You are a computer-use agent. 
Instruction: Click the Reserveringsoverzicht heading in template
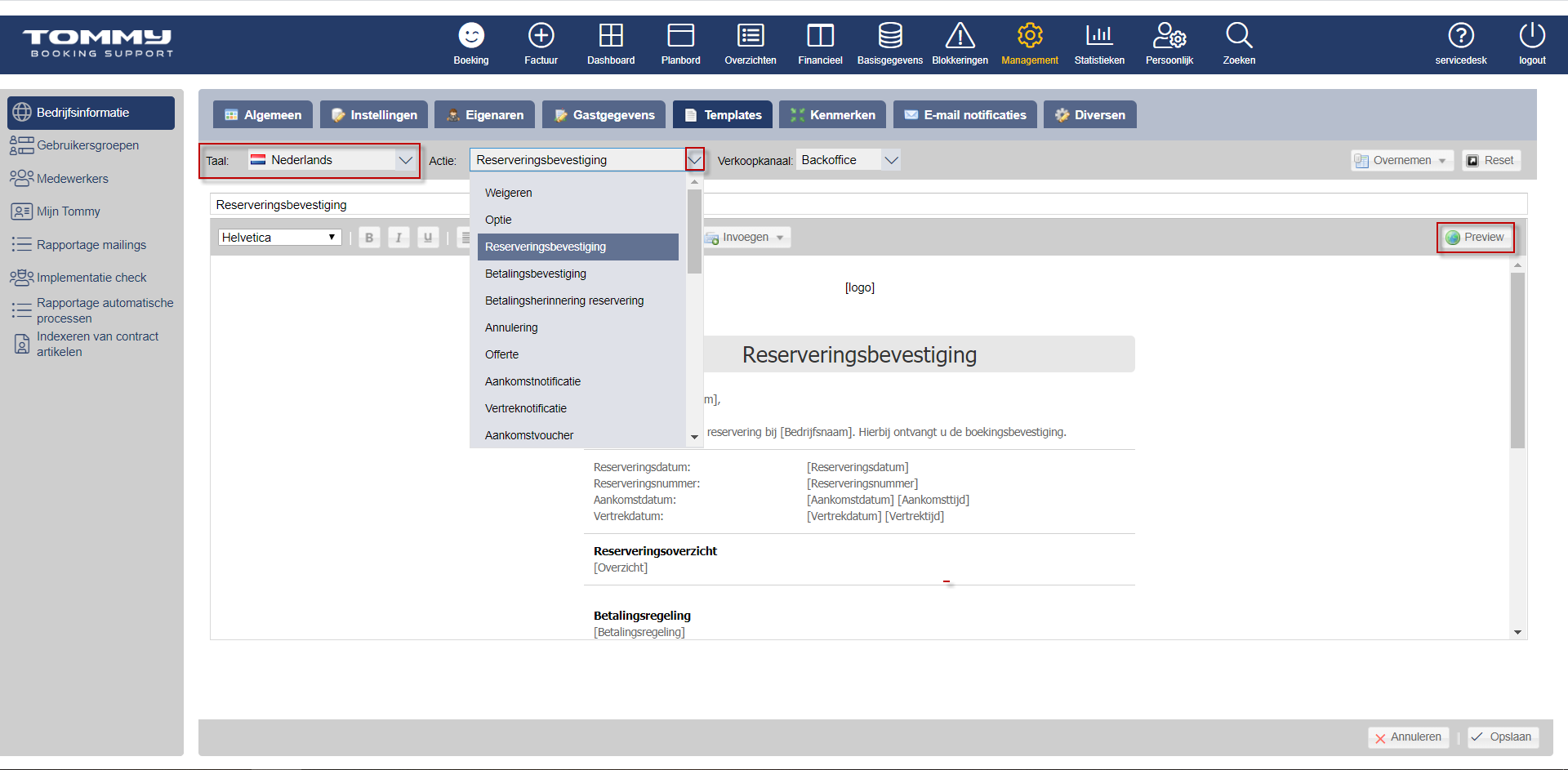click(655, 551)
